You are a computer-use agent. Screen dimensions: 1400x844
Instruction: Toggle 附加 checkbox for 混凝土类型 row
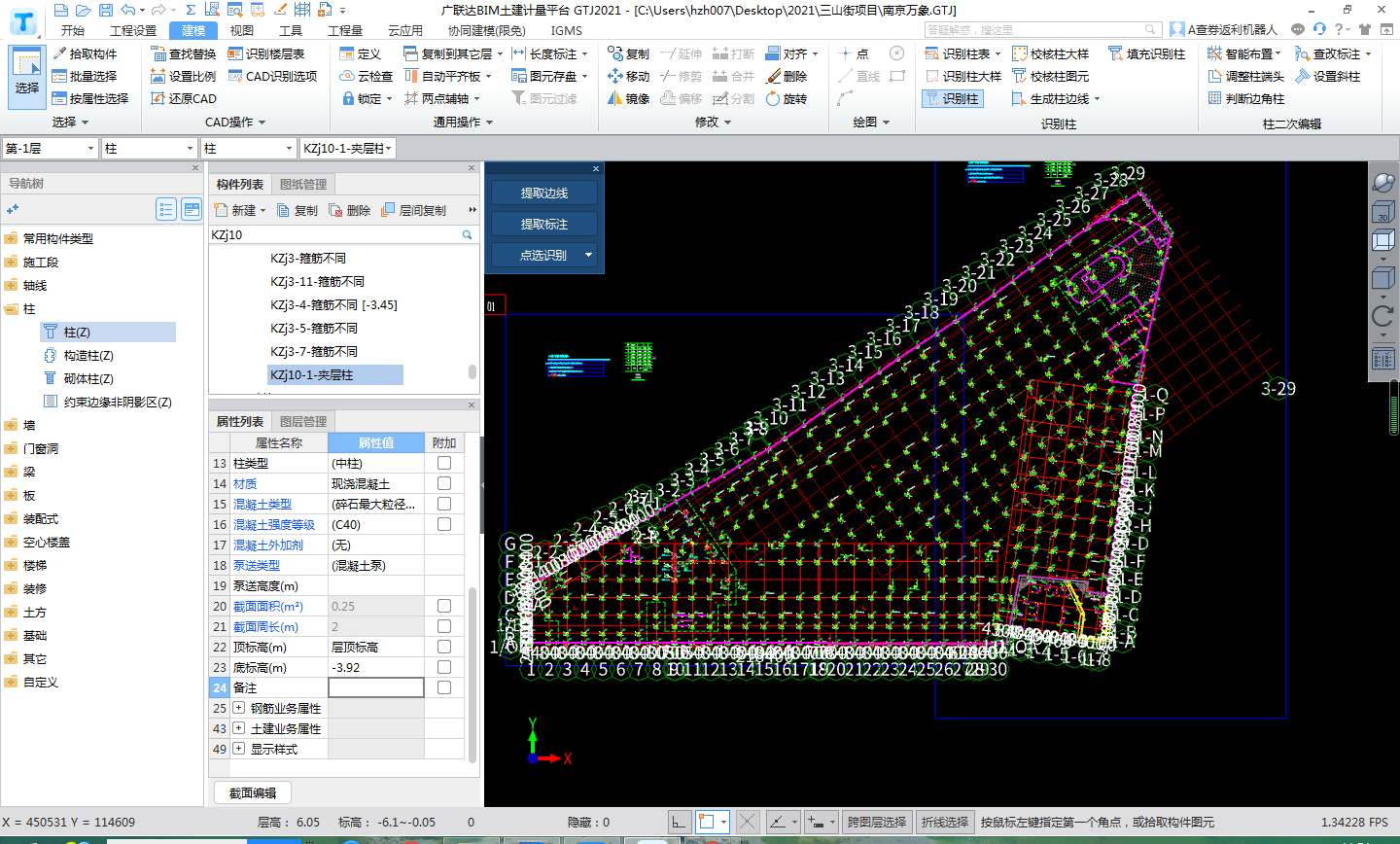point(444,504)
